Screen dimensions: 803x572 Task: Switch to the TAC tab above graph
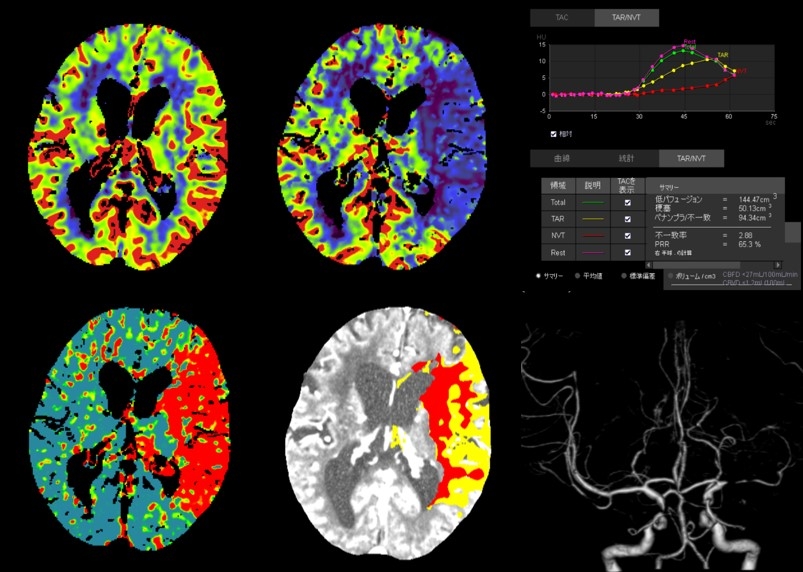[x=561, y=17]
